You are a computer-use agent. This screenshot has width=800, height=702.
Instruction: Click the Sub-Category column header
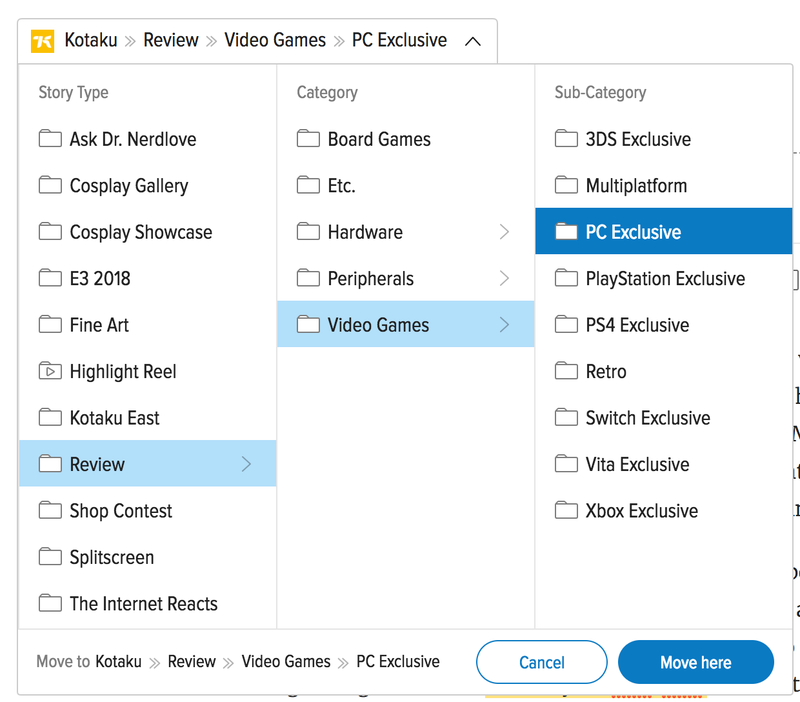click(601, 92)
